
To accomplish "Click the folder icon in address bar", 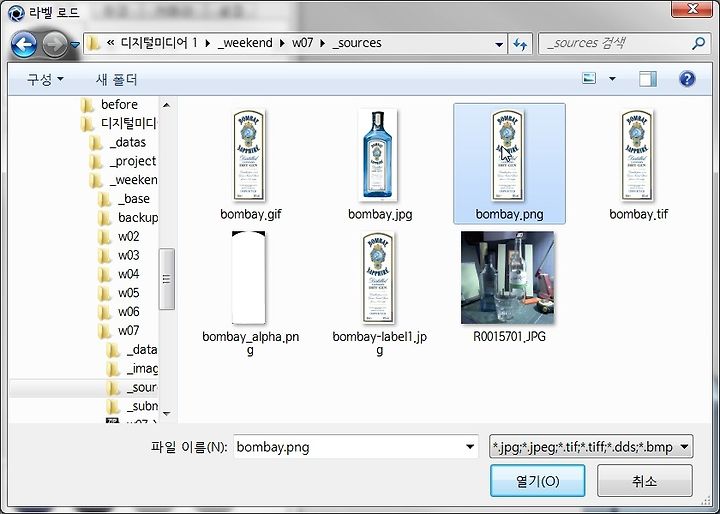I will [94, 44].
